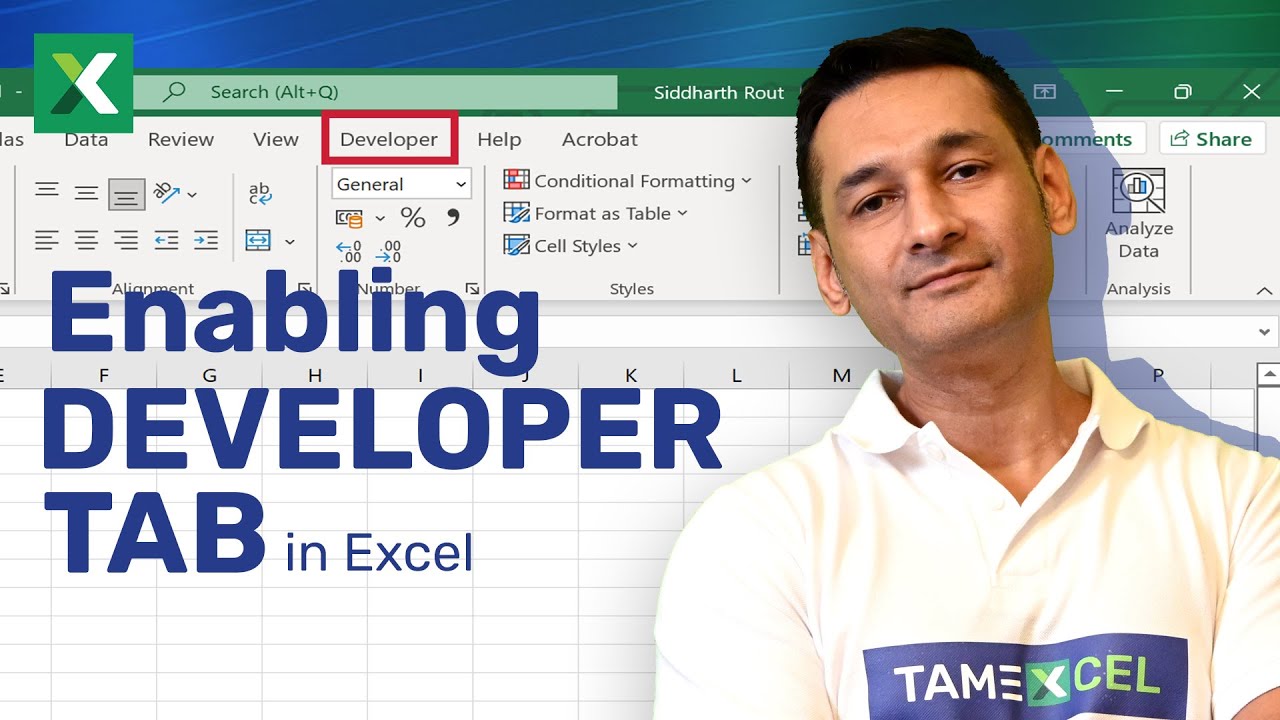Image resolution: width=1280 pixels, height=720 pixels.
Task: Open Analyze Data tool
Action: [1139, 215]
